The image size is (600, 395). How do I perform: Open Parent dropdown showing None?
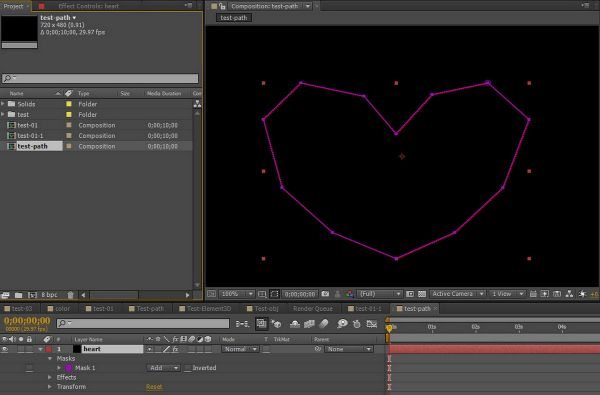[349, 349]
